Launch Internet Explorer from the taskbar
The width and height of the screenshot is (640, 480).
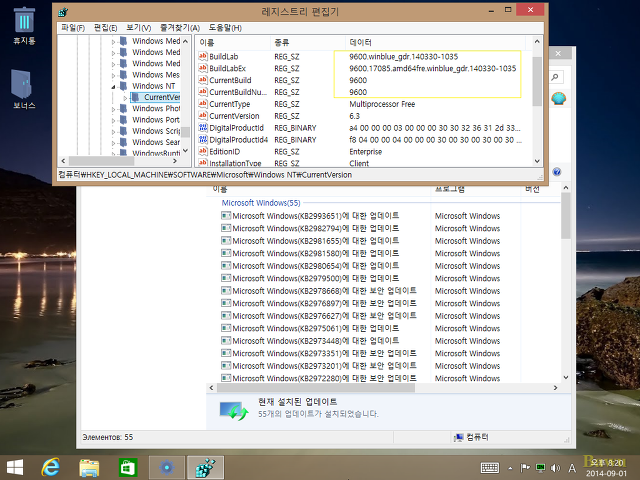tap(51, 467)
